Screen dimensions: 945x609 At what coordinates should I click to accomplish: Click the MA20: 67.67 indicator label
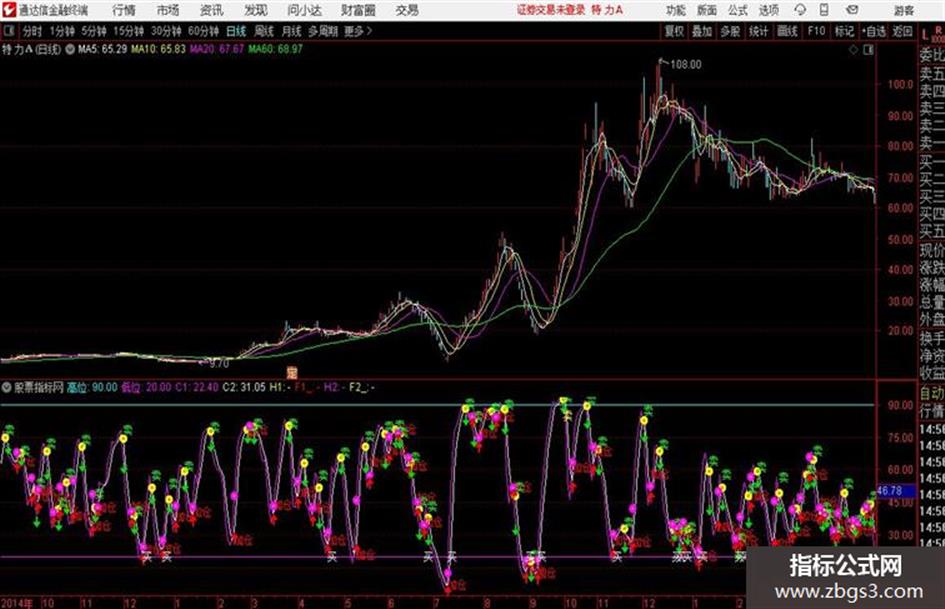(x=217, y=49)
